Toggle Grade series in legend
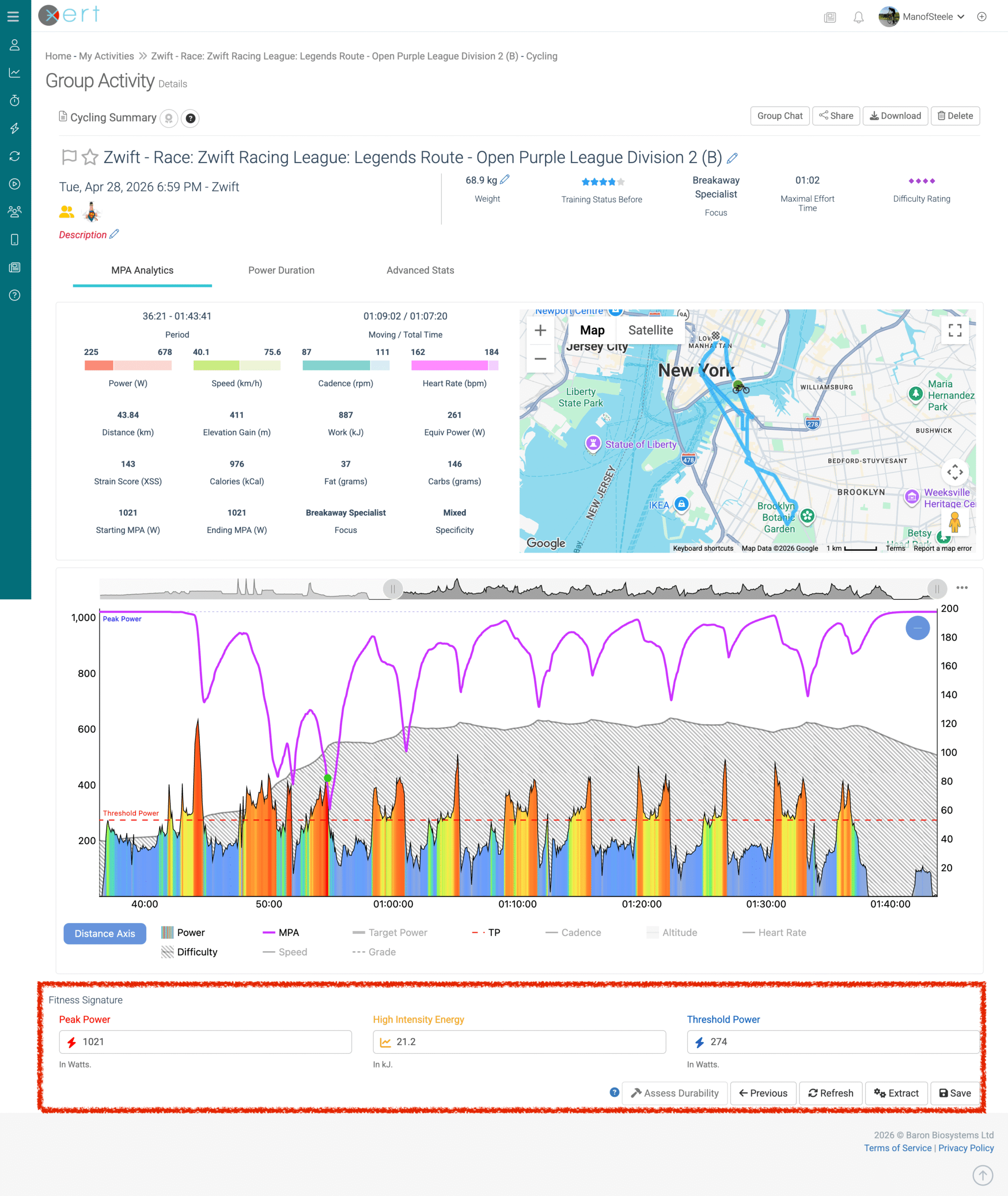Screen dimensions: 1008x1196 click(x=374, y=952)
